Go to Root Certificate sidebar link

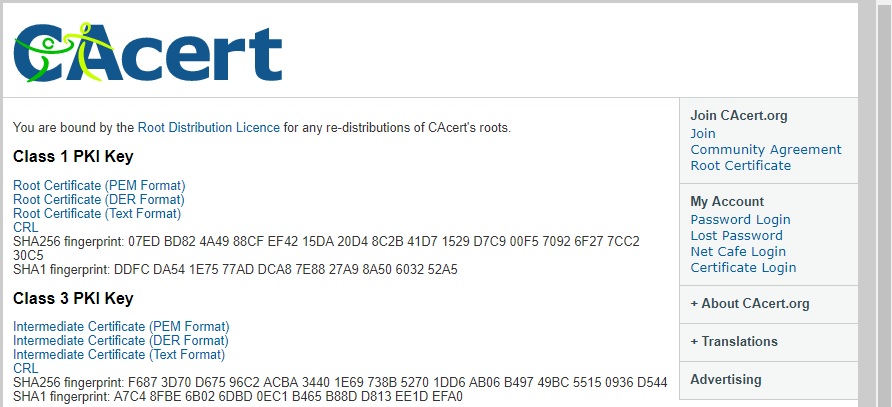point(740,166)
